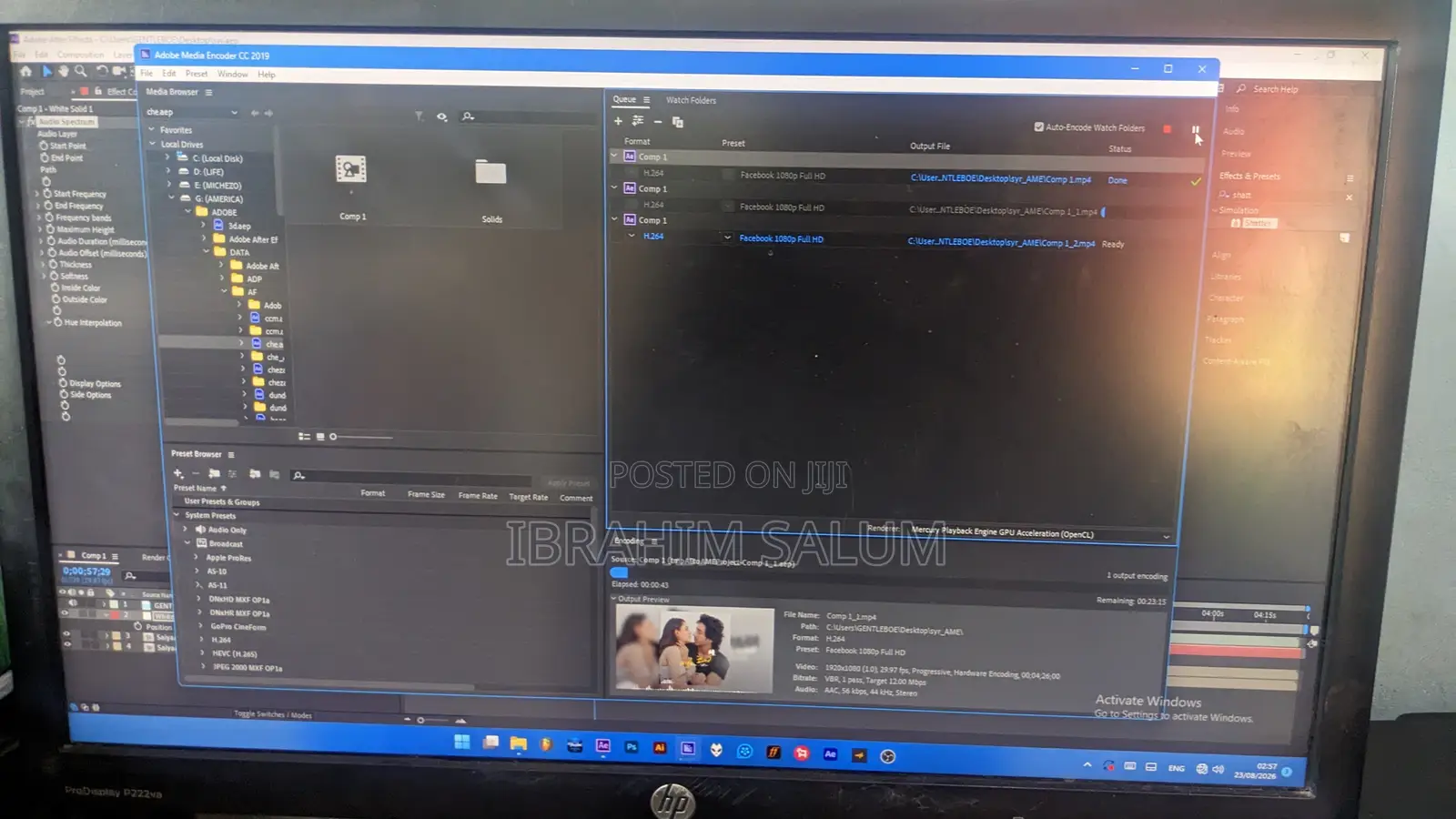Open After Effects from the Windows taskbar
The image size is (1456, 819).
pyautogui.click(x=602, y=746)
